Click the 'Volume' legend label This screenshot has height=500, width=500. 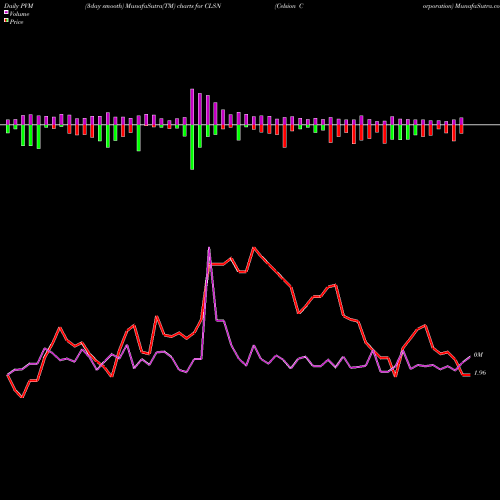click(19, 14)
